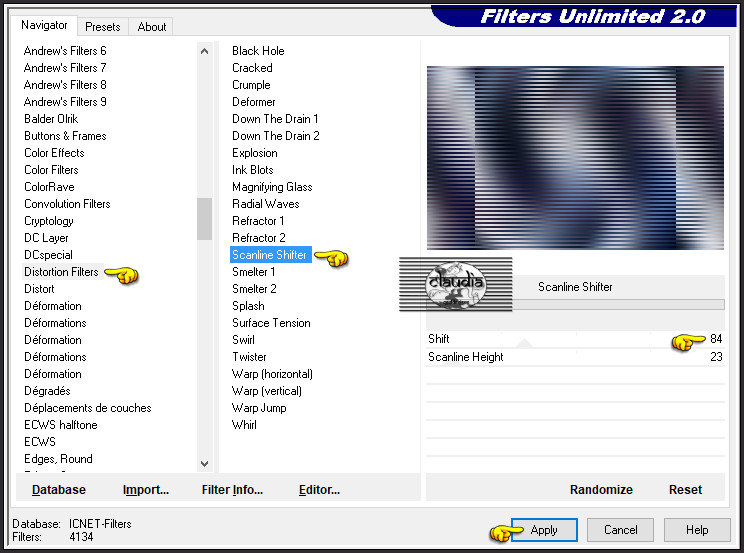Open the Editor...
The height and width of the screenshot is (553, 744).
[x=319, y=489]
